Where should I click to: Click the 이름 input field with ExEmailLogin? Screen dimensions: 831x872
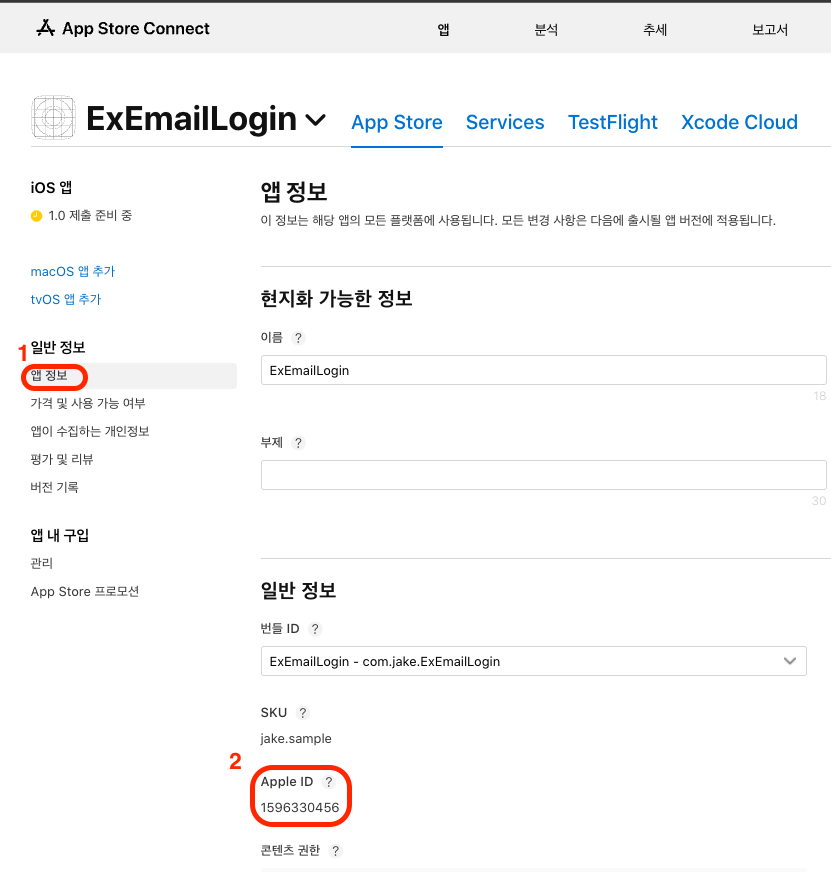point(543,370)
